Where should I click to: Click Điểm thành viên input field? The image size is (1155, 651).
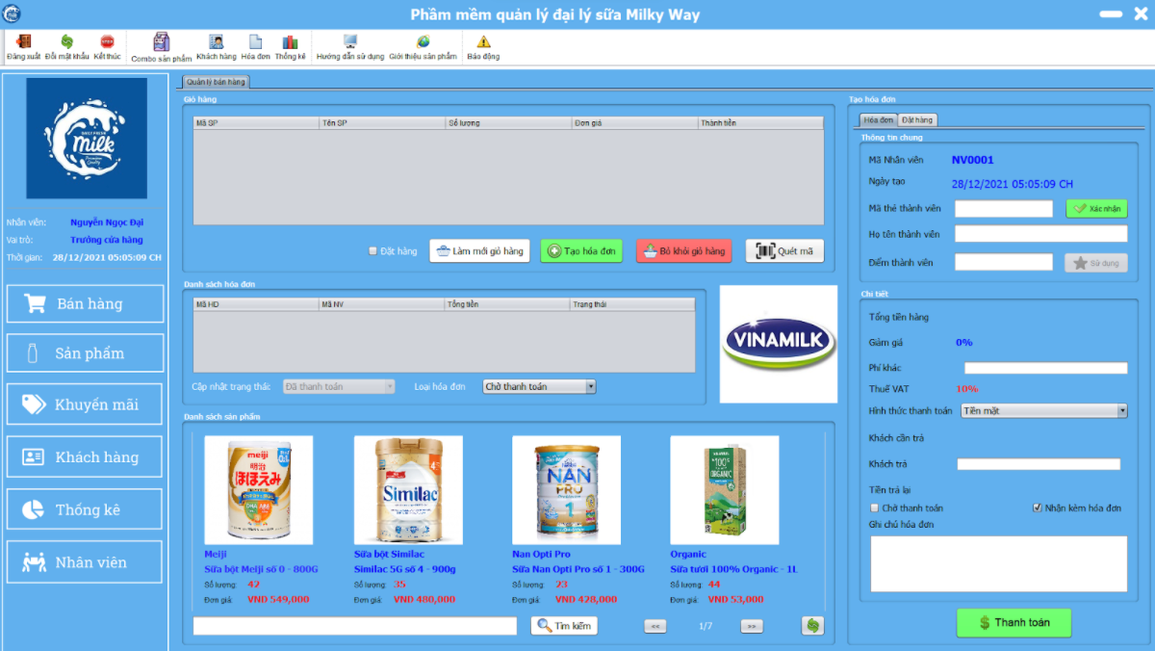1004,262
